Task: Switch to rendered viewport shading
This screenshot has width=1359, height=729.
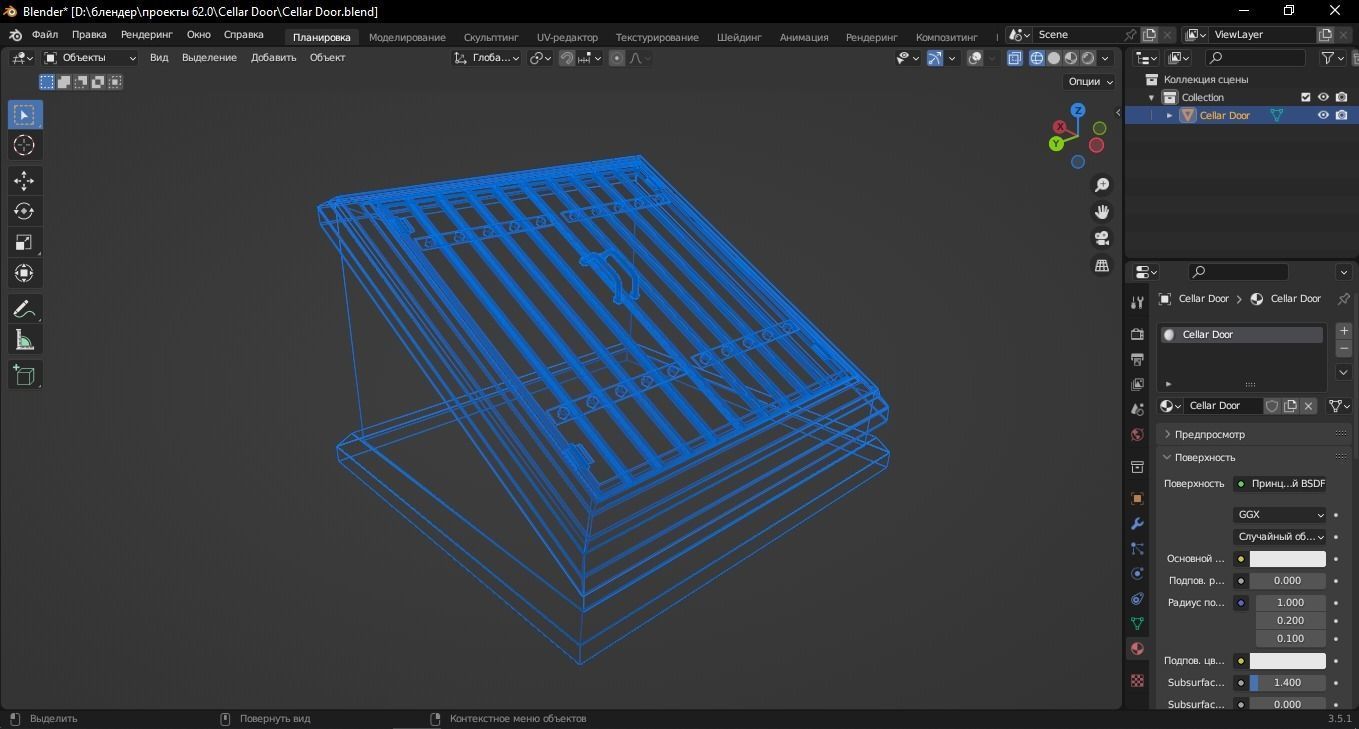Action: (x=1087, y=58)
